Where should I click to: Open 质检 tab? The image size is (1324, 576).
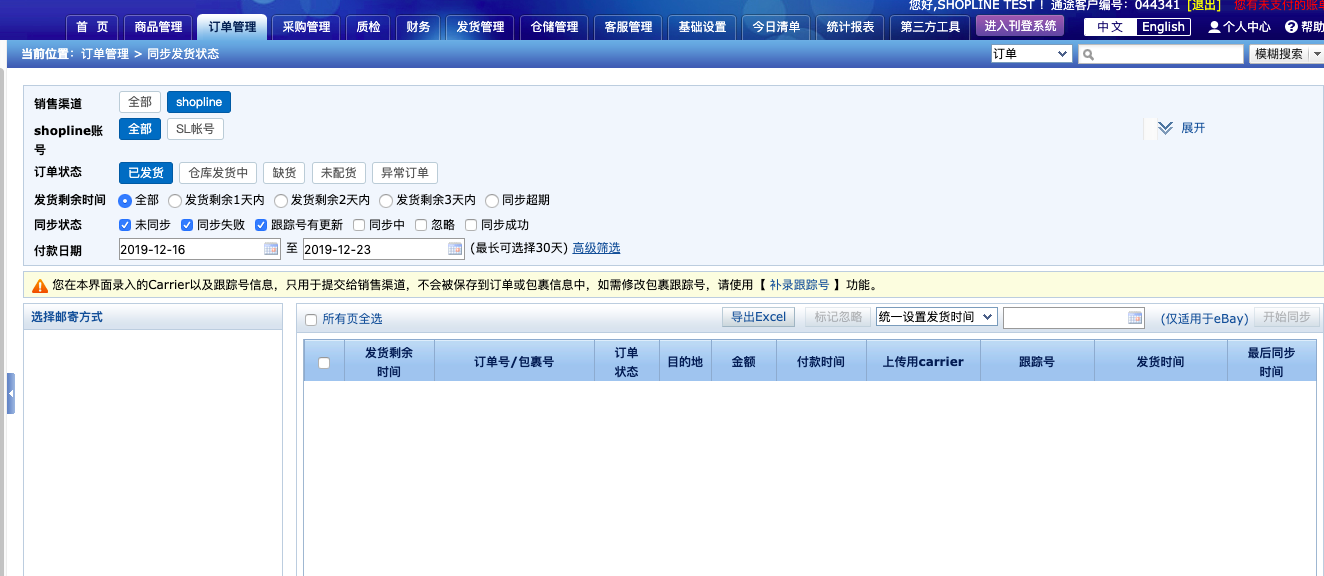(x=368, y=27)
